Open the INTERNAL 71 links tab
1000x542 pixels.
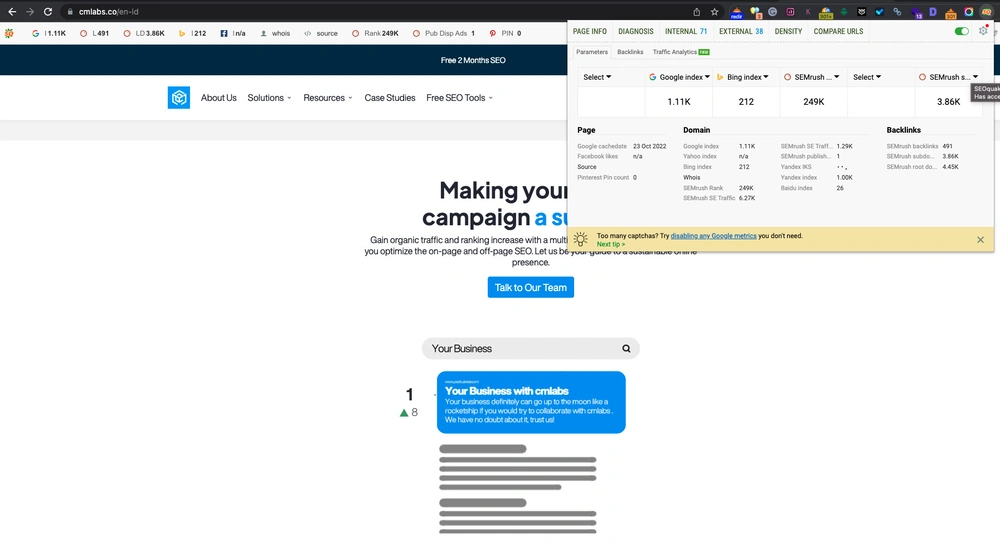686,31
